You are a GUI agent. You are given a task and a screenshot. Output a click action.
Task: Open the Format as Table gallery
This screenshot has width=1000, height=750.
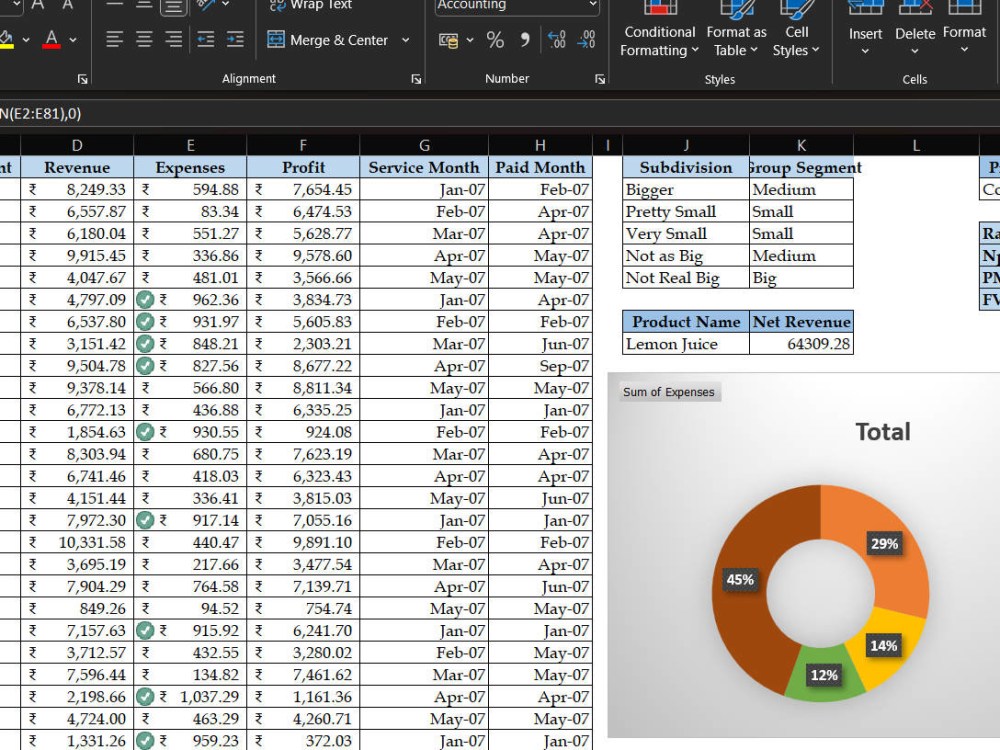coord(737,32)
